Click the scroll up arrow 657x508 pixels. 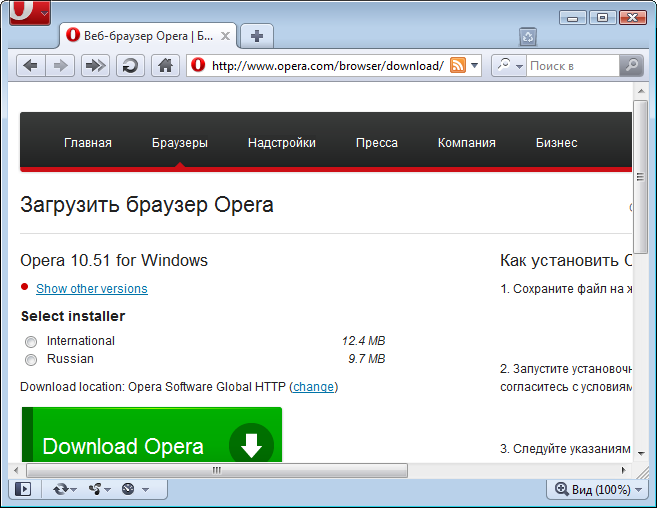coord(641,91)
